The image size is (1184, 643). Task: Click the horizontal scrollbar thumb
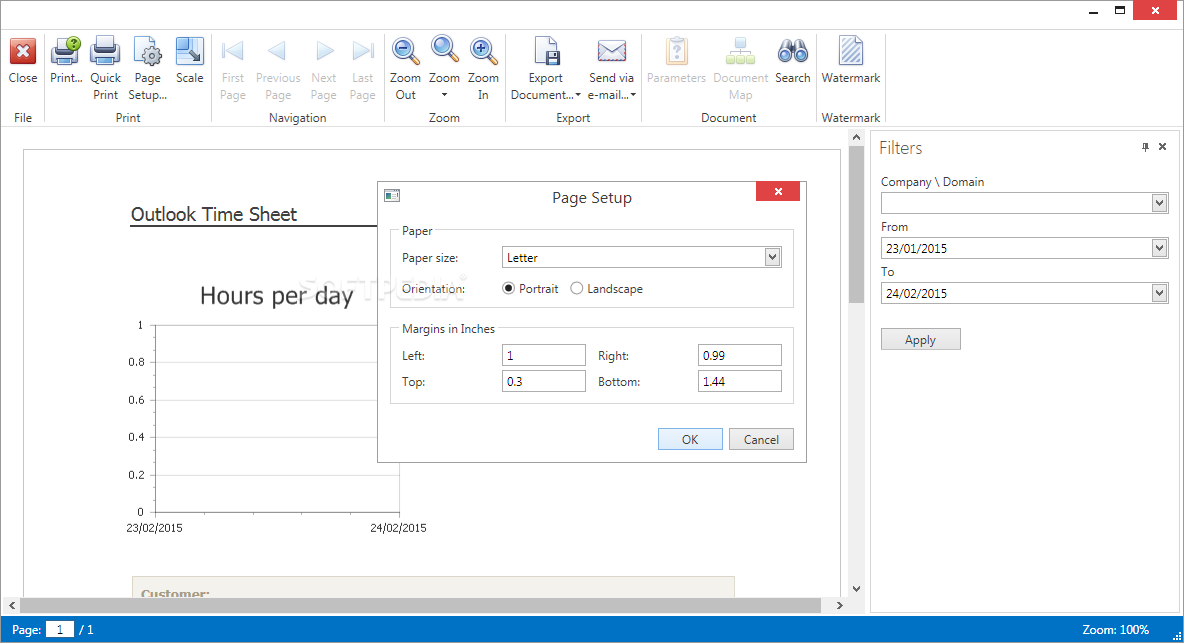pyautogui.click(x=421, y=605)
